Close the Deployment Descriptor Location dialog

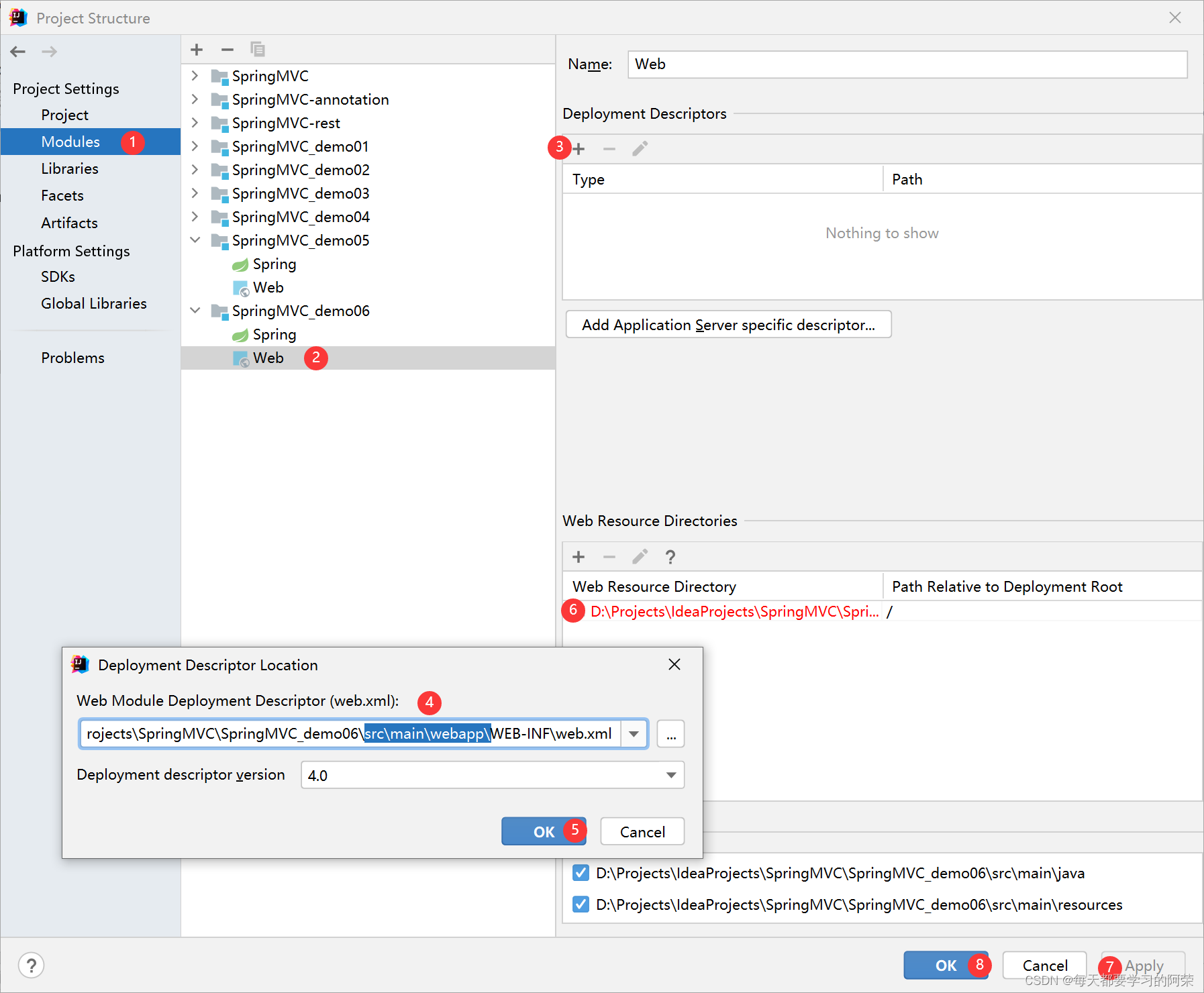point(674,664)
